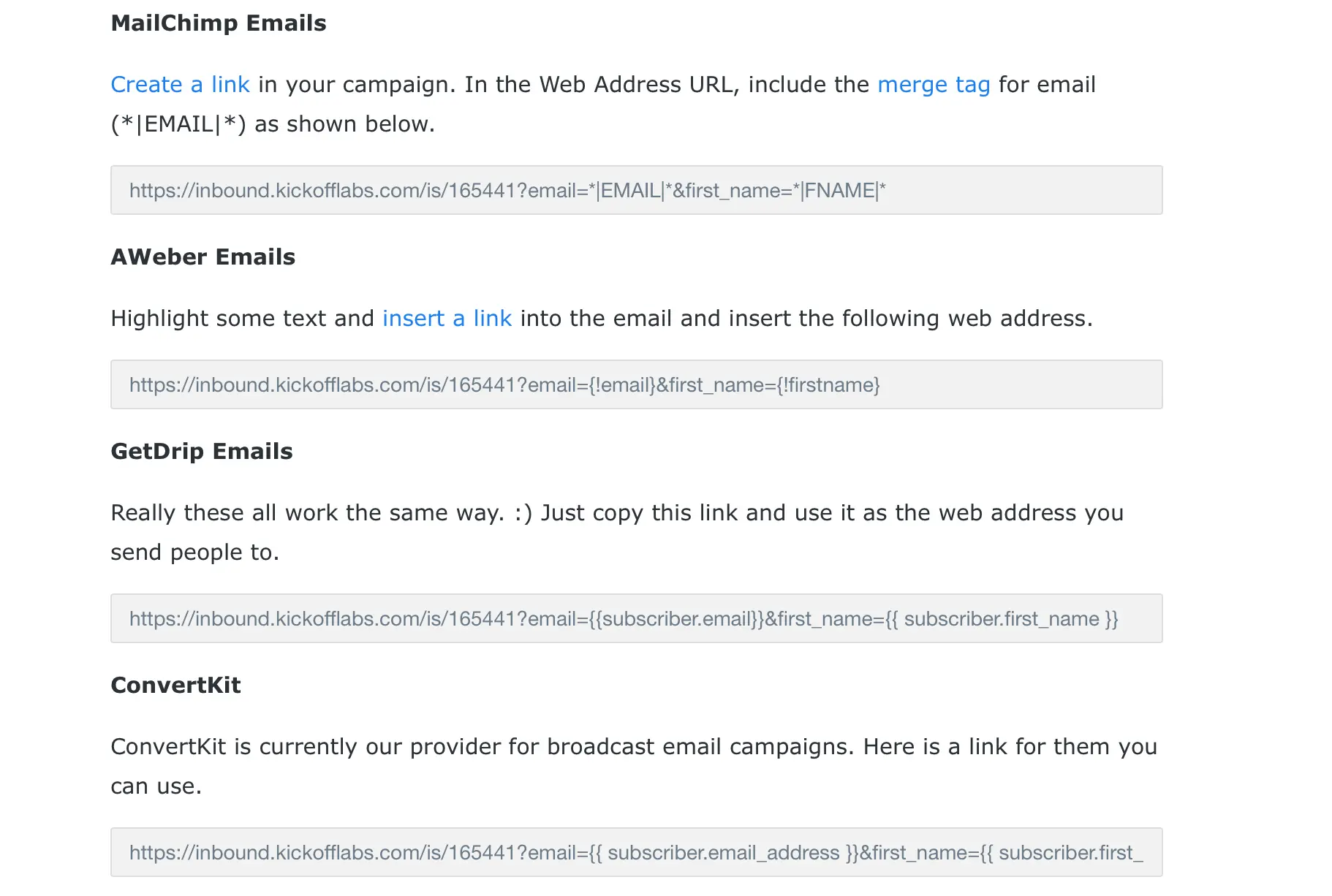1332x896 pixels.
Task: Select the AWeber {!email} URL field
Action: 636,384
